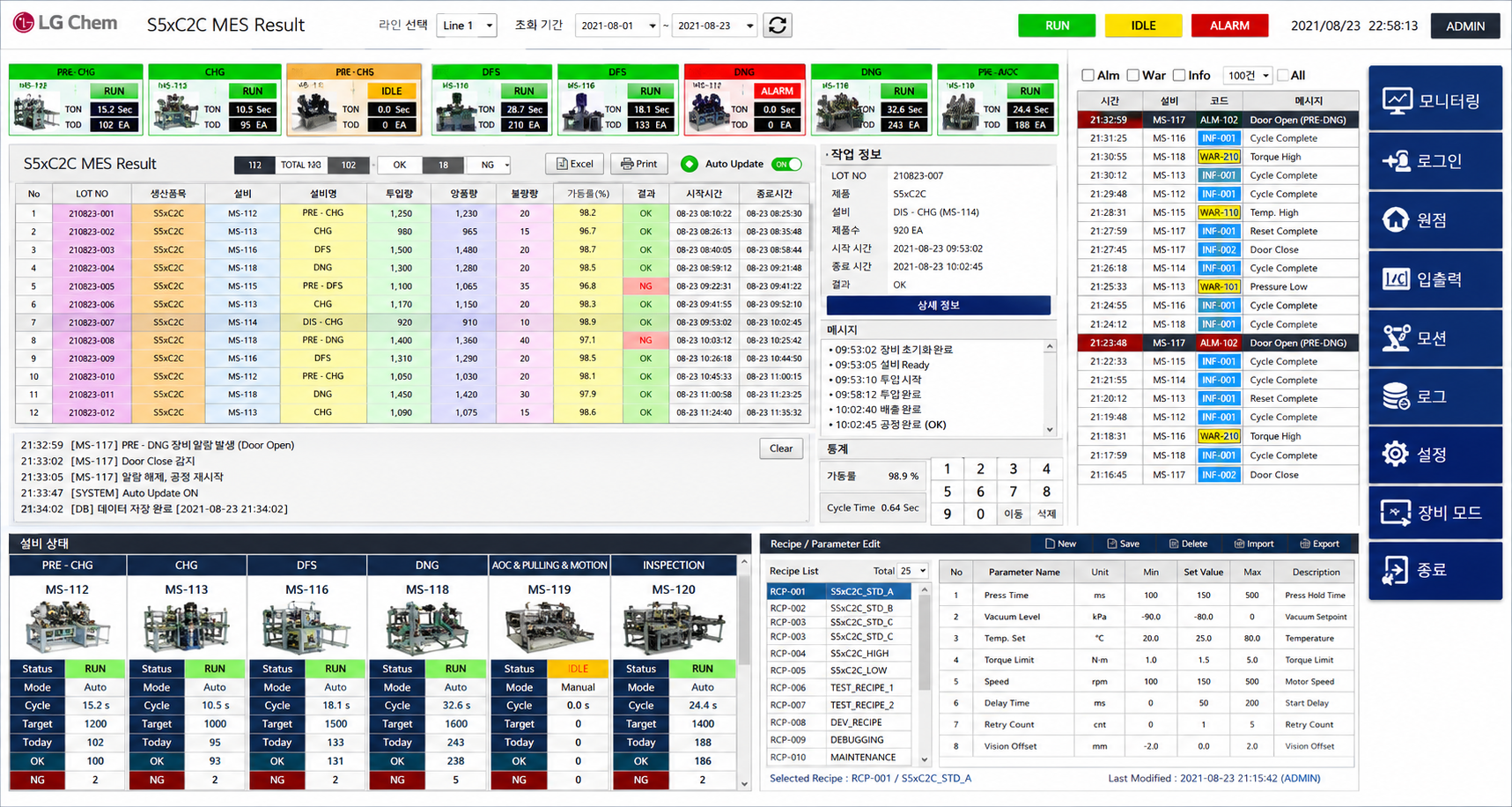The image size is (1512, 807).
Task: Click the 이동 key on the keypad
Action: pyautogui.click(x=1013, y=514)
